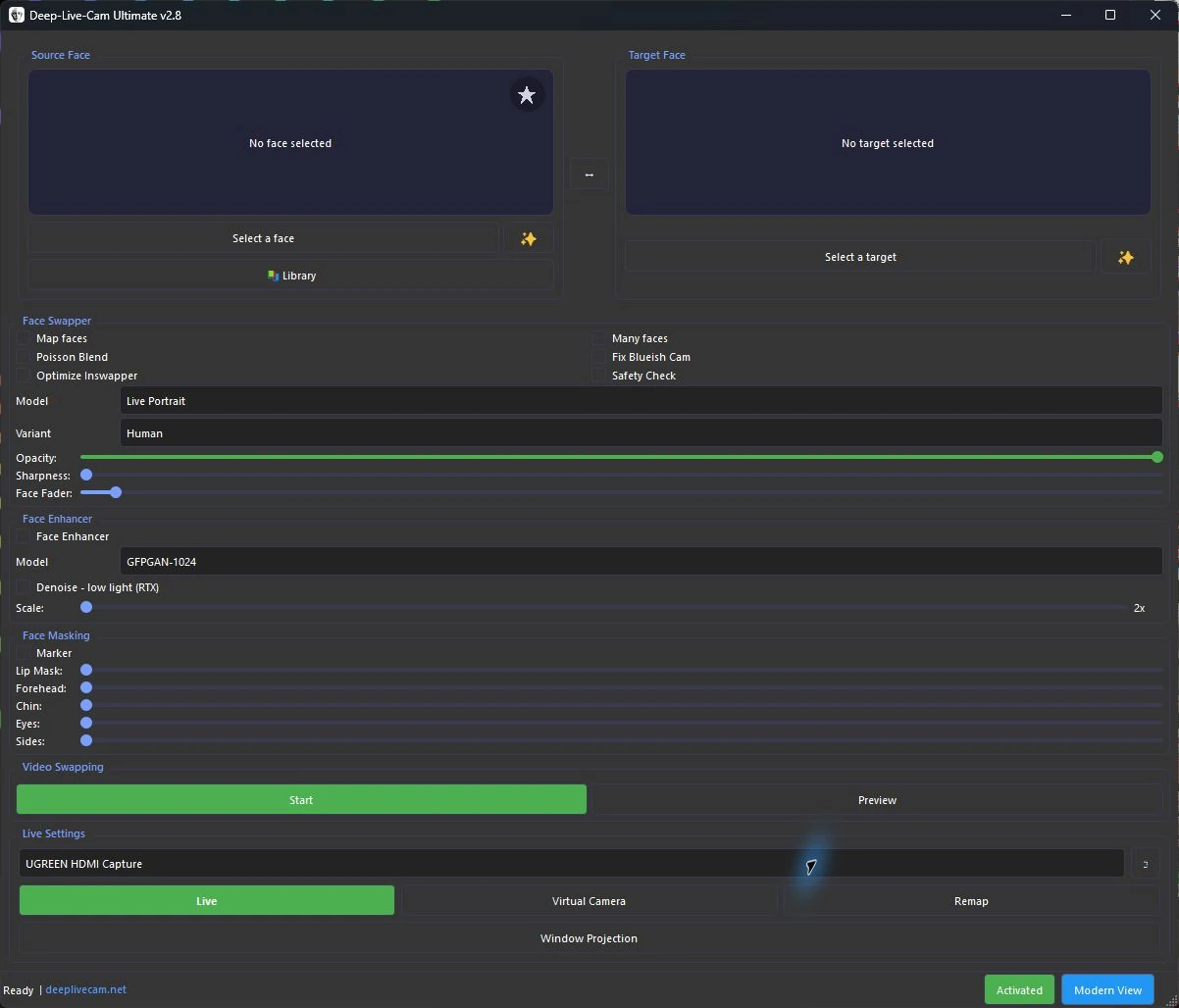Click Select a target button
Image resolution: width=1179 pixels, height=1008 pixels.
tap(860, 257)
